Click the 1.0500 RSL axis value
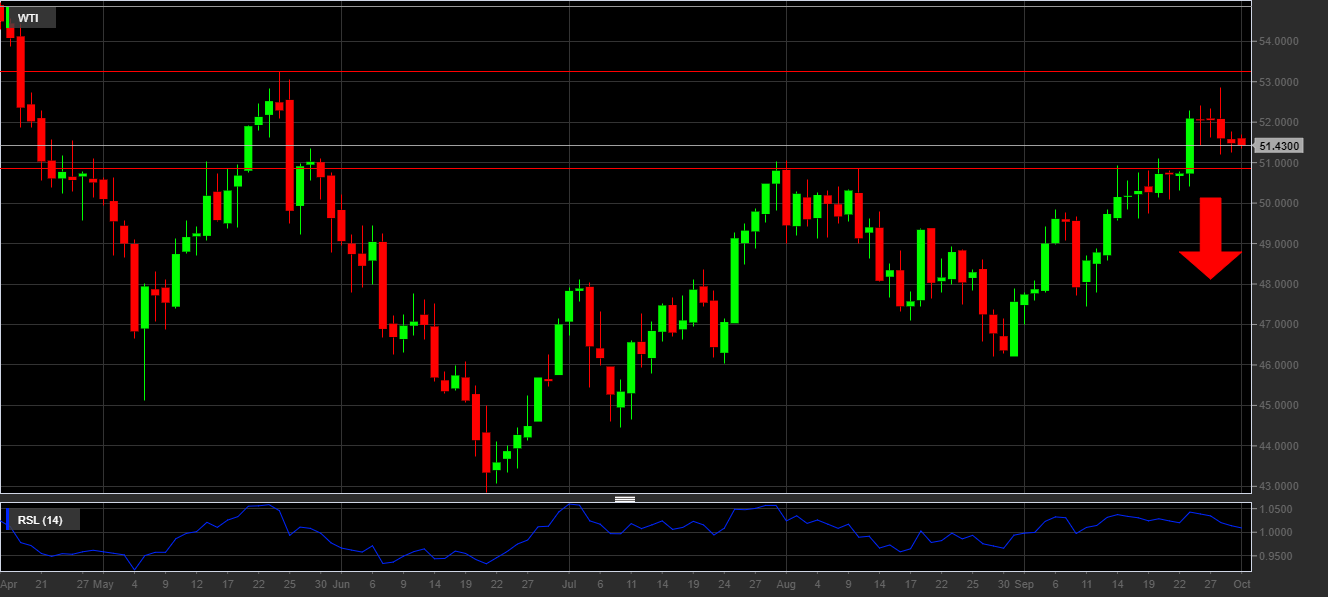This screenshot has width=1328, height=597. click(1280, 510)
